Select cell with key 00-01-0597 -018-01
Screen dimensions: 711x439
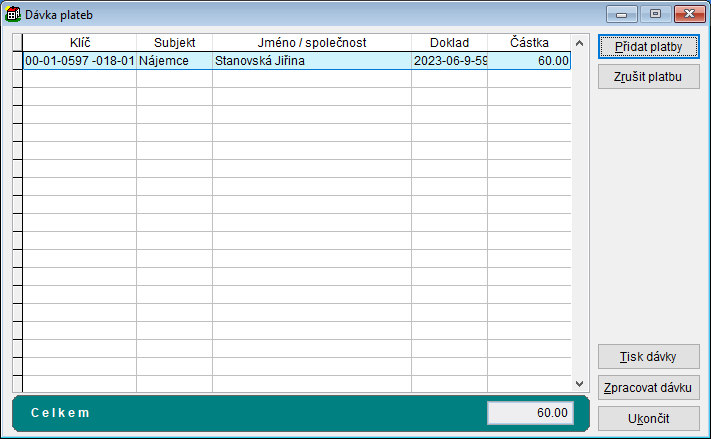pos(80,61)
